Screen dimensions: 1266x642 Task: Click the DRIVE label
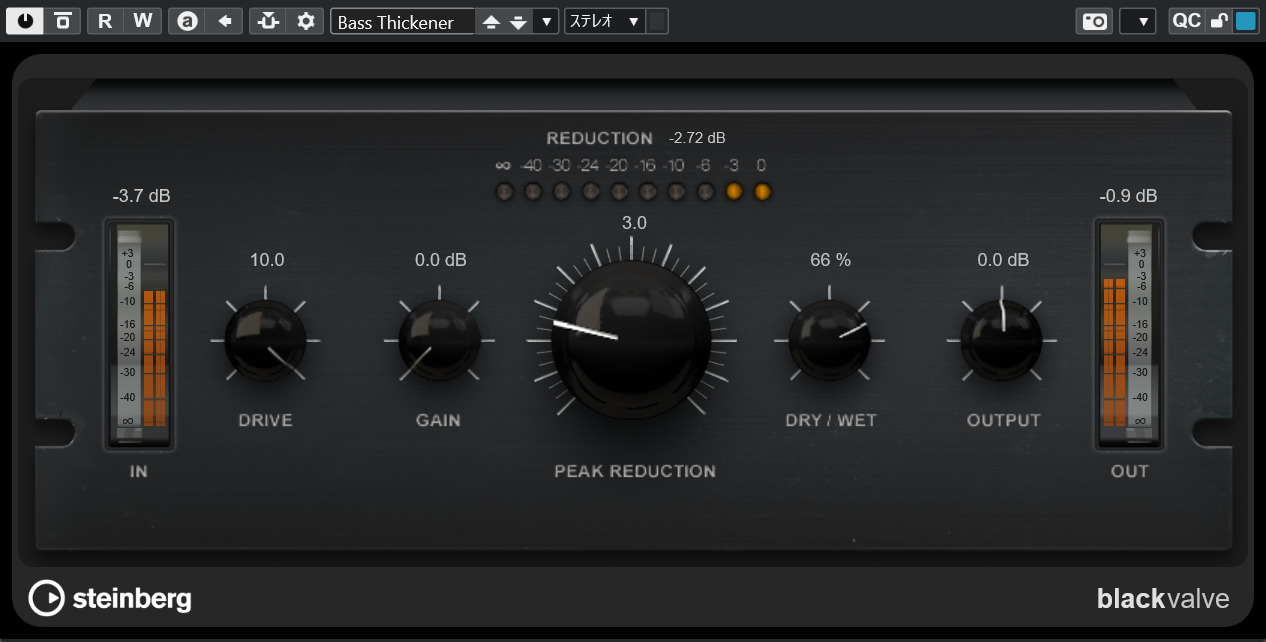pyautogui.click(x=265, y=421)
